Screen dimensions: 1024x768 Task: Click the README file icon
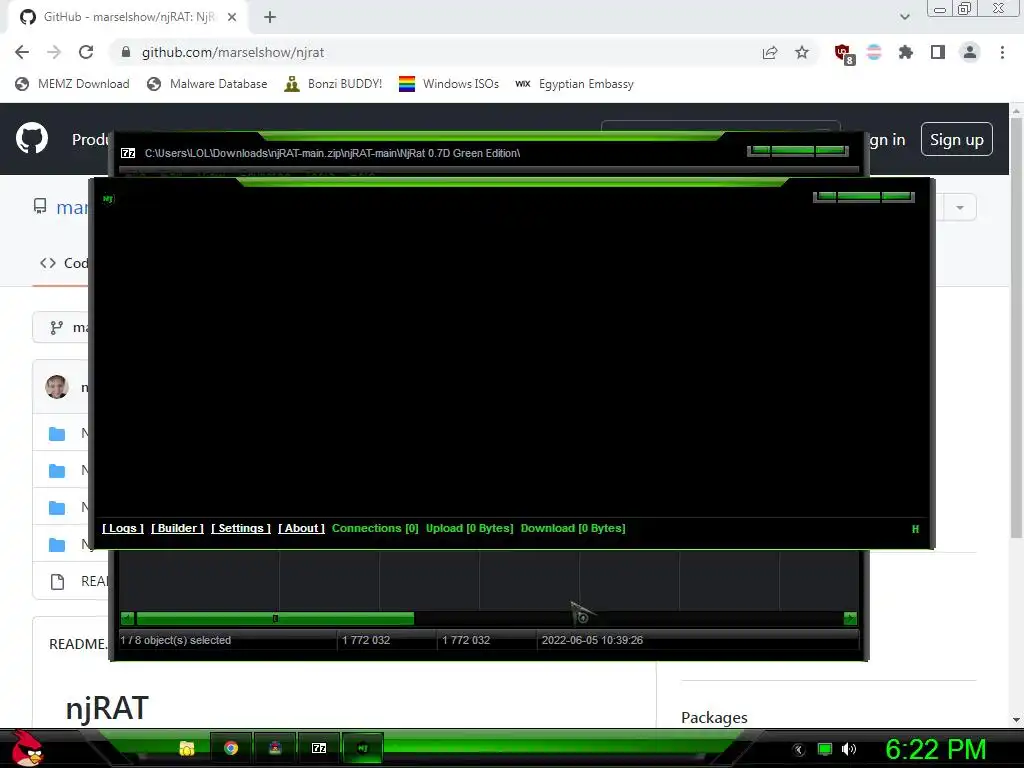point(57,582)
